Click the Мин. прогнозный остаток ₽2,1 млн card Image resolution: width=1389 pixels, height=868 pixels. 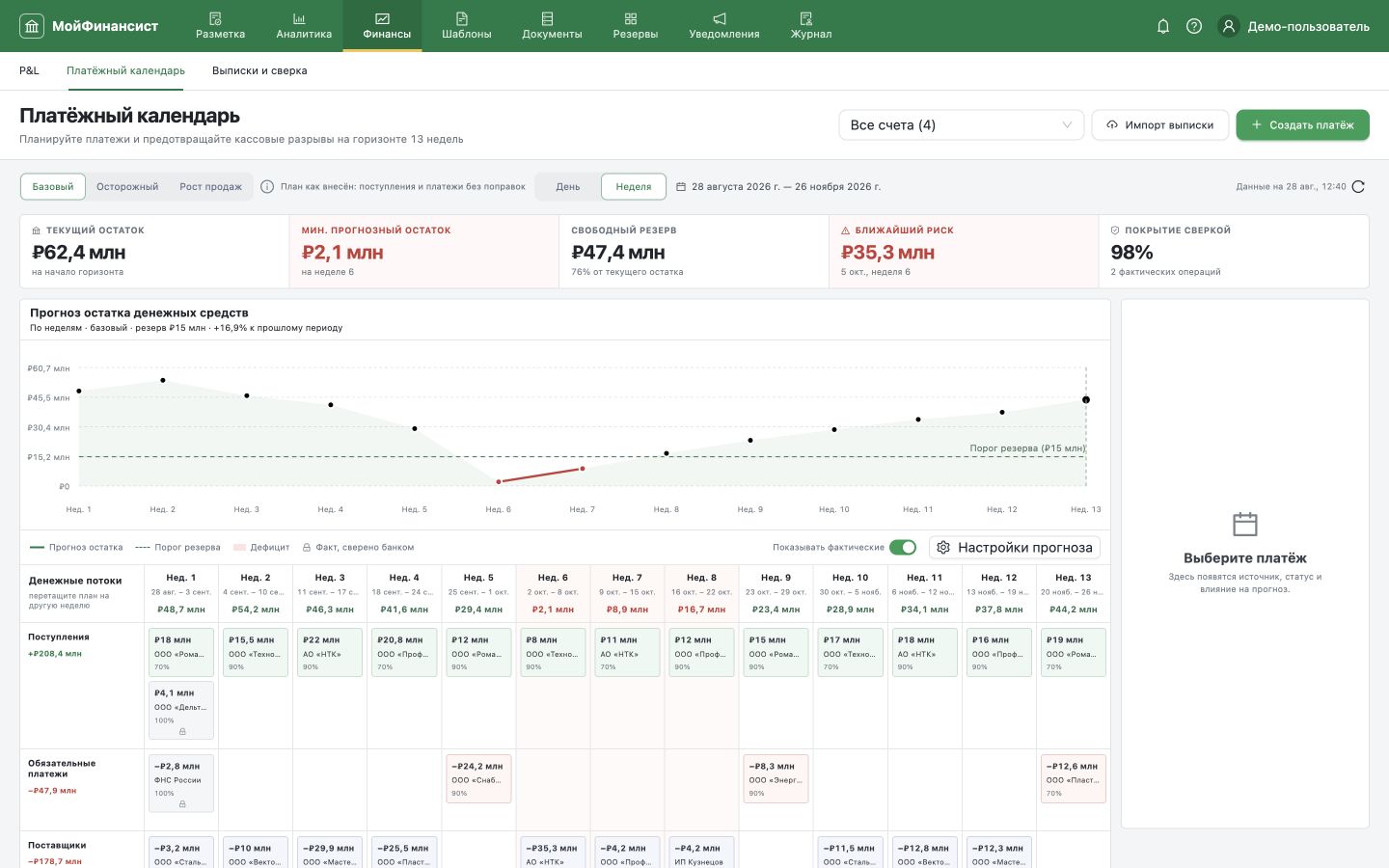[424, 251]
